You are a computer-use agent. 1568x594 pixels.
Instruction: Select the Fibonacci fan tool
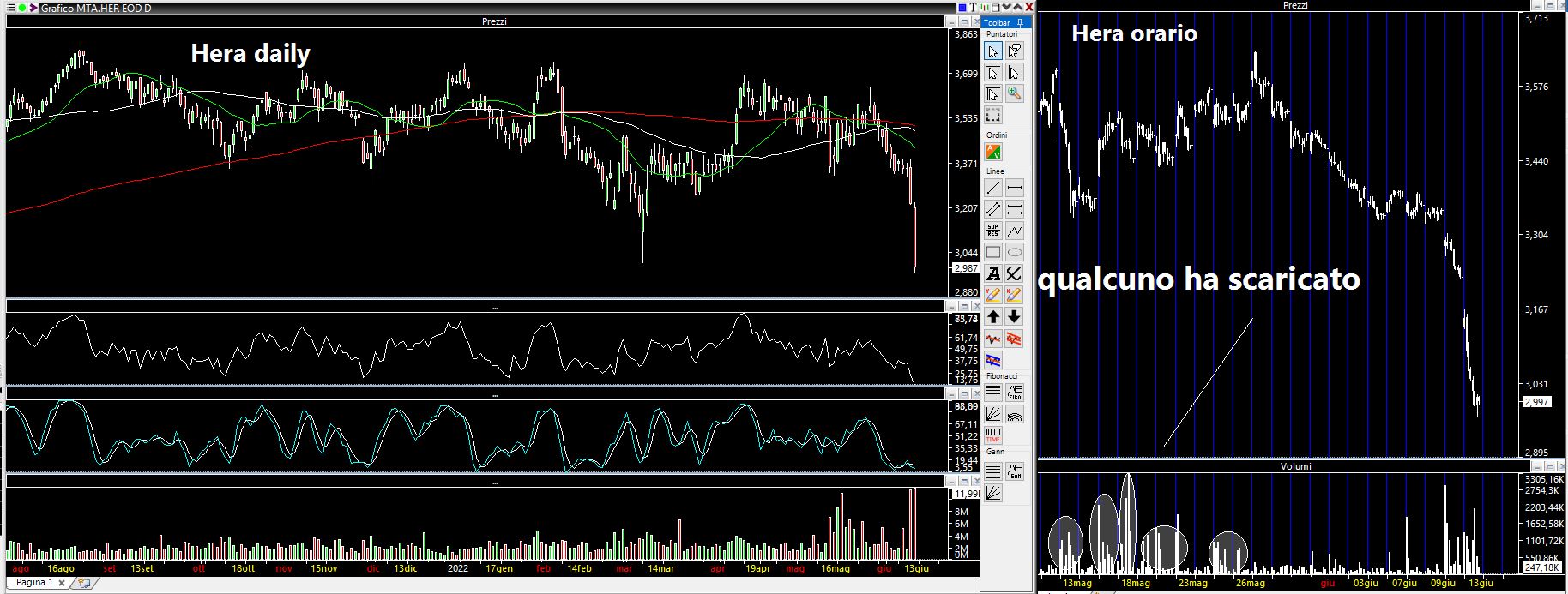[992, 414]
